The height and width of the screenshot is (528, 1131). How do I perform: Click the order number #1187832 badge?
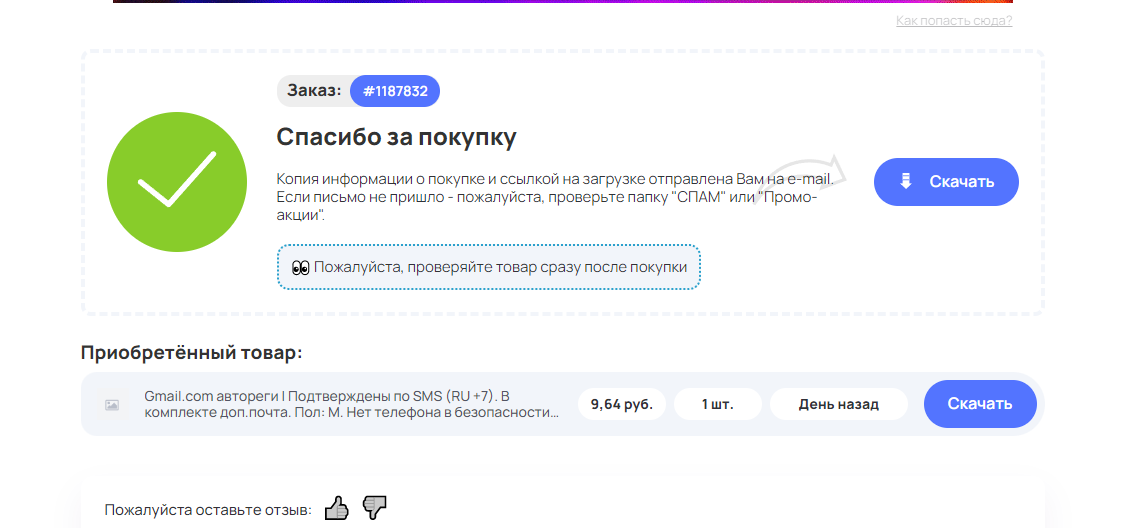(395, 91)
